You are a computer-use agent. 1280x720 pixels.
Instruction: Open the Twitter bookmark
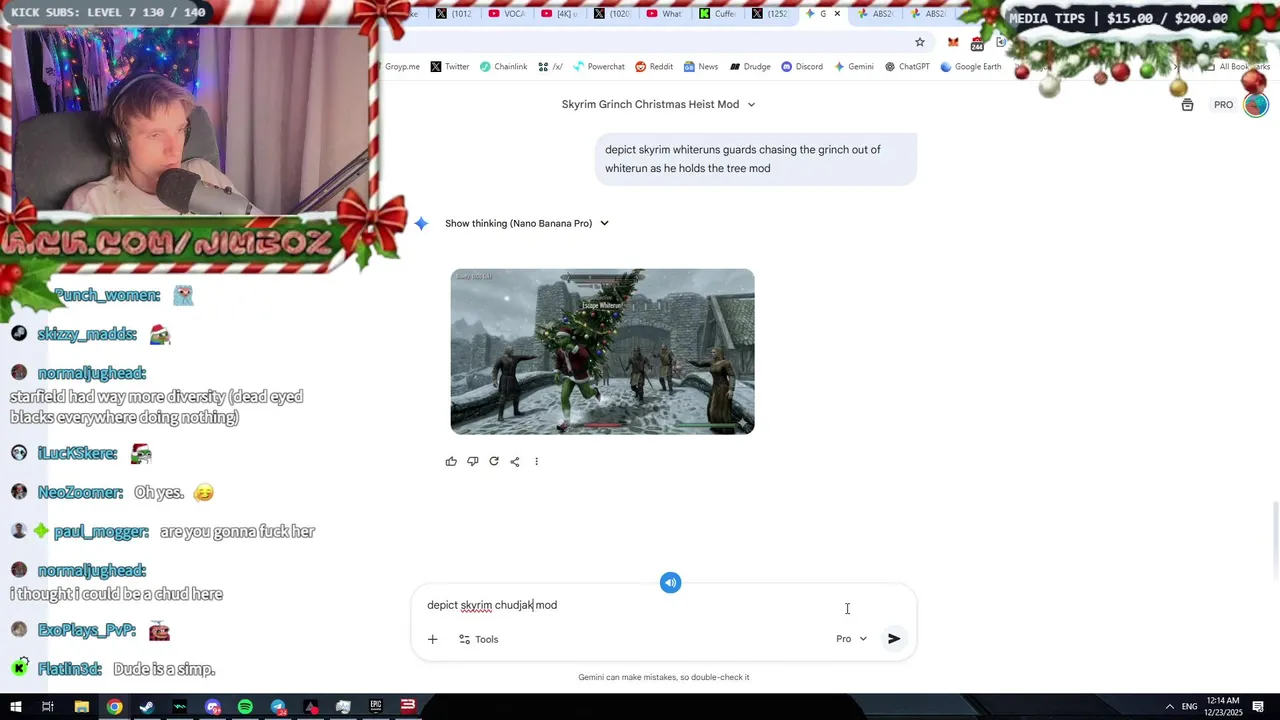pos(450,67)
